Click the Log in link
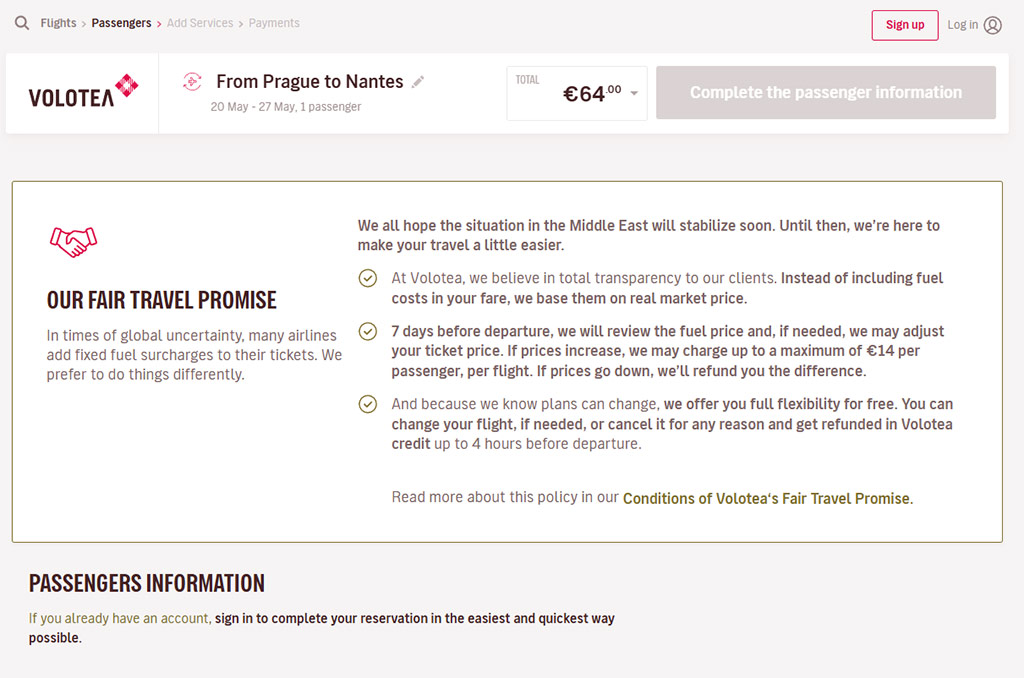This screenshot has width=1024, height=678. [x=962, y=25]
